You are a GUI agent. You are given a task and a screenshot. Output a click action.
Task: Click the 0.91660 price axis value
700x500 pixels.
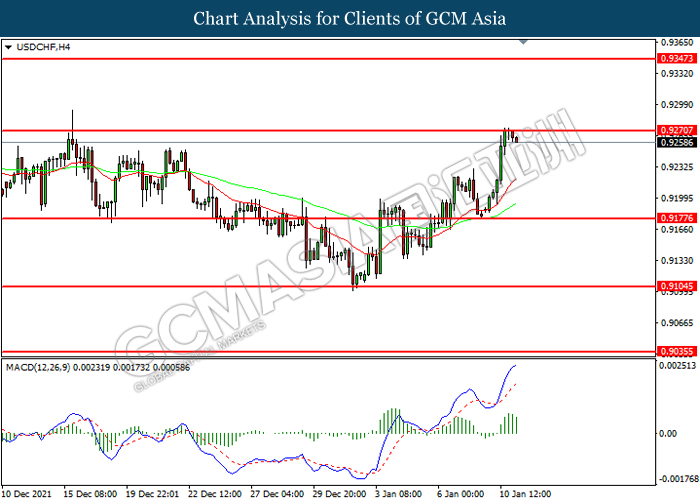[677, 229]
